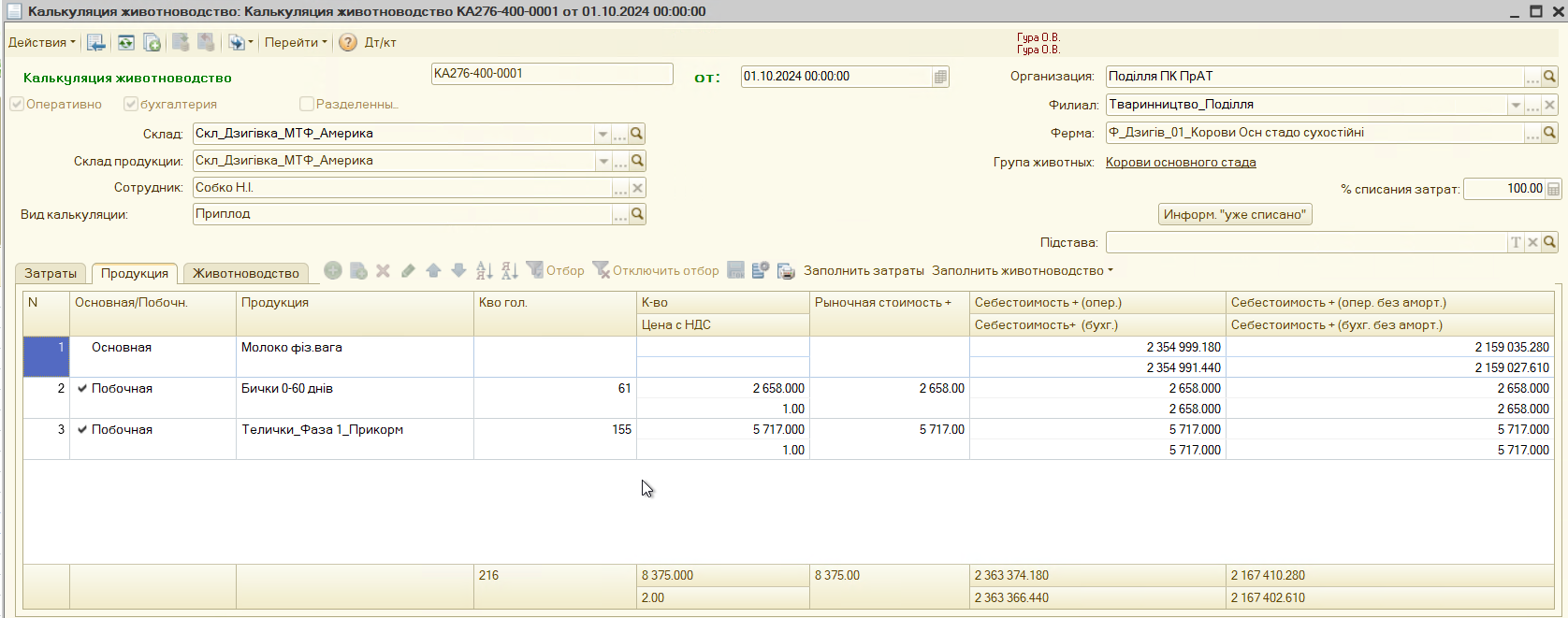This screenshot has width=1568, height=618.
Task: Toggle the Оперативно checkbox
Action: click(x=17, y=104)
